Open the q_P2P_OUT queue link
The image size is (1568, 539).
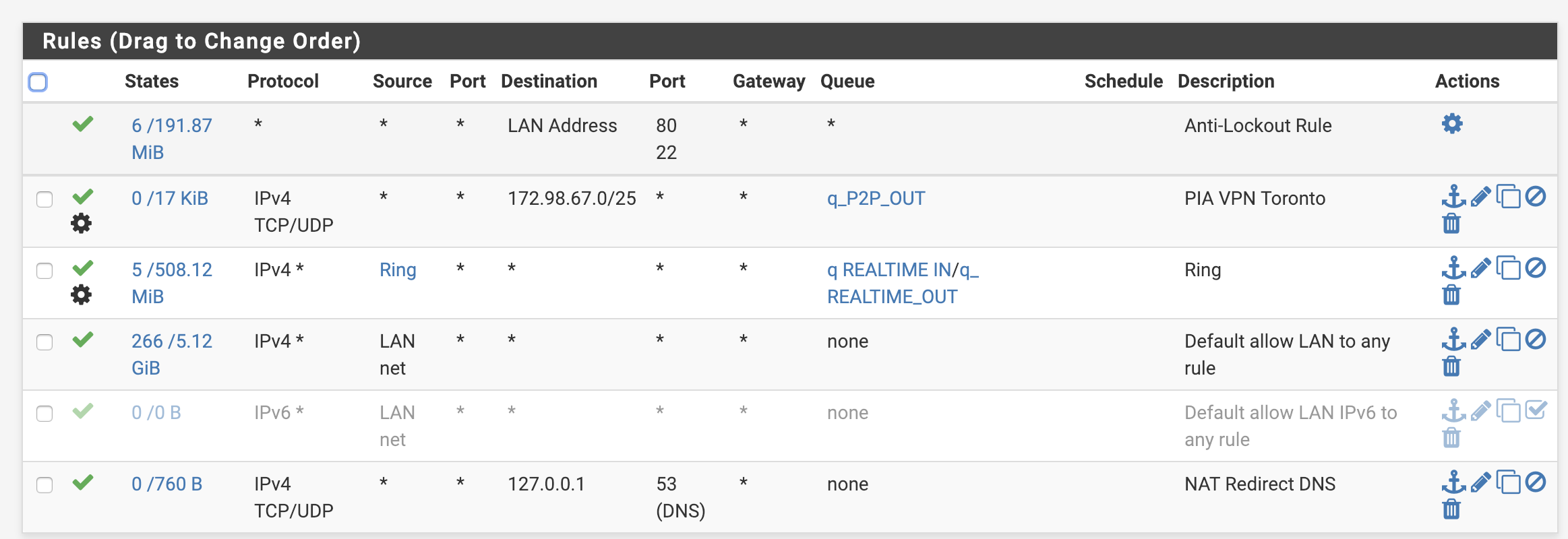(876, 198)
